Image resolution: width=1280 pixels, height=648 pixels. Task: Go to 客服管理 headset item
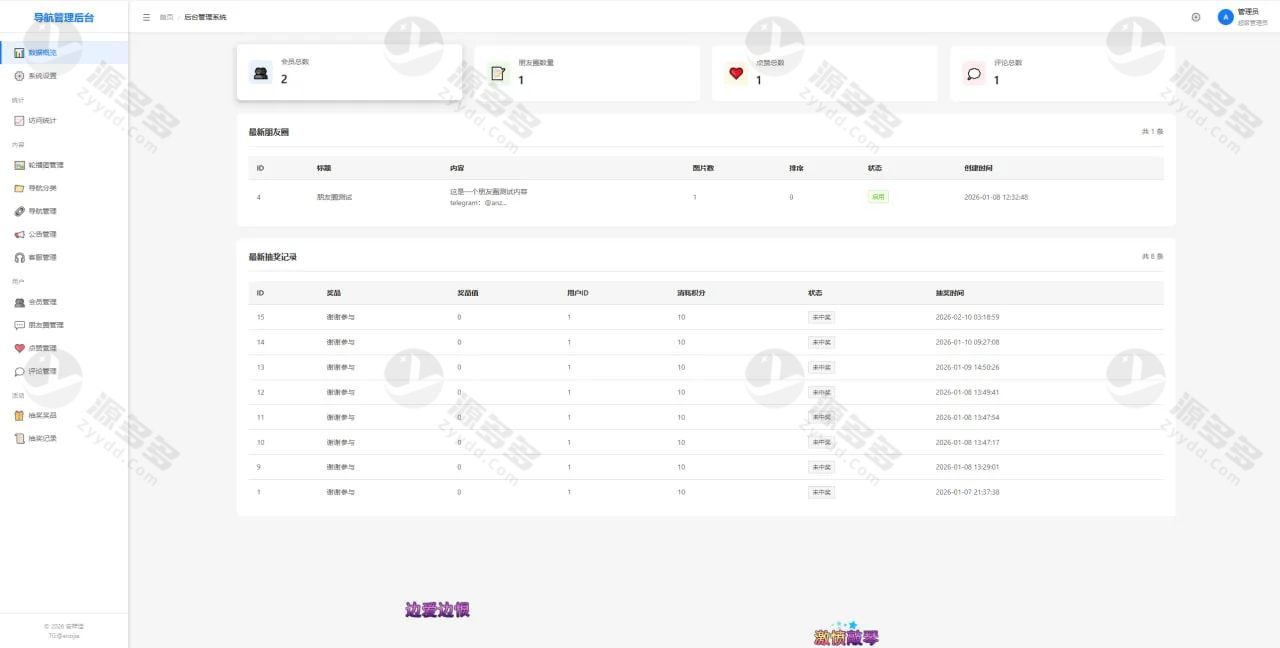pyautogui.click(x=42, y=258)
